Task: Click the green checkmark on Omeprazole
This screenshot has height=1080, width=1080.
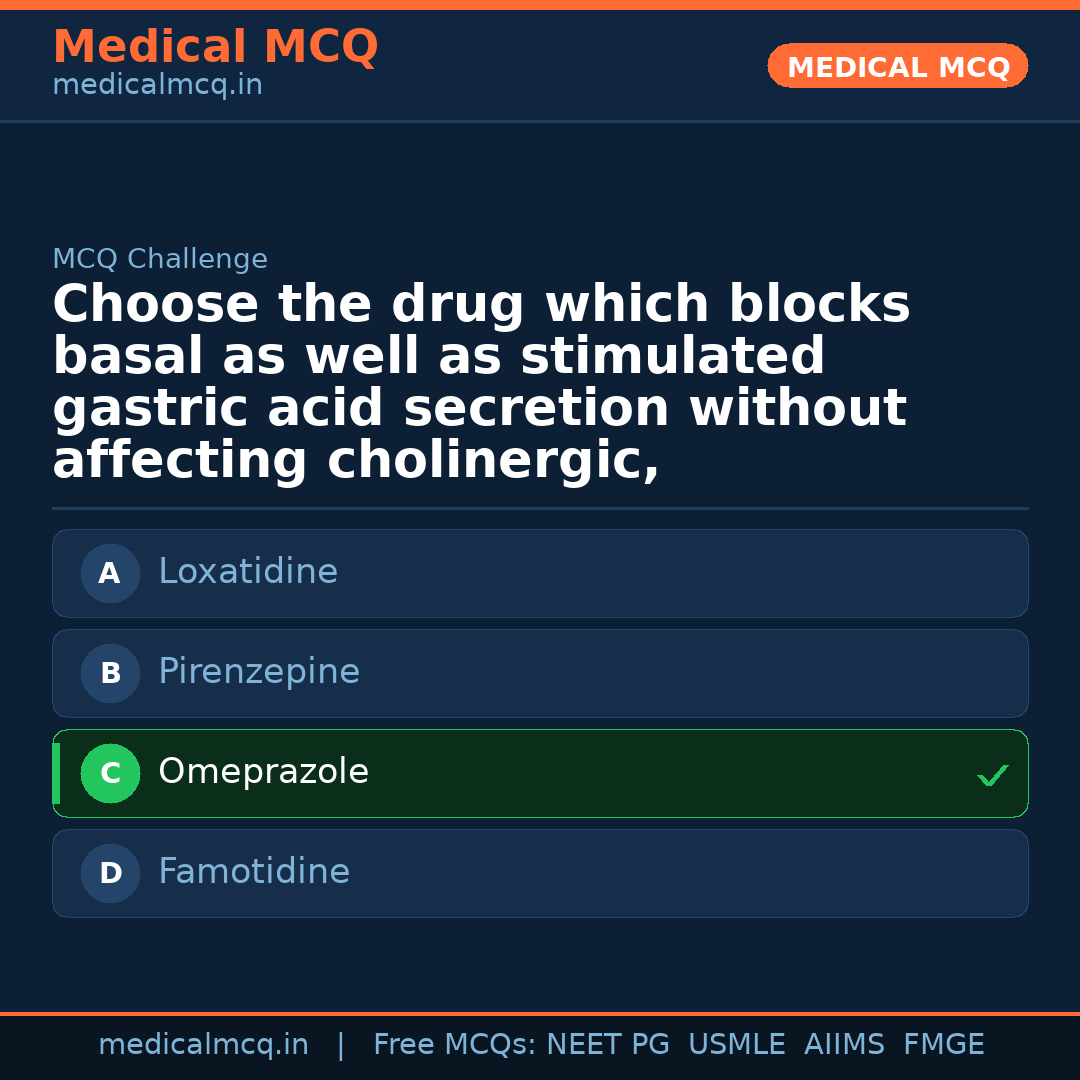Action: (x=992, y=775)
